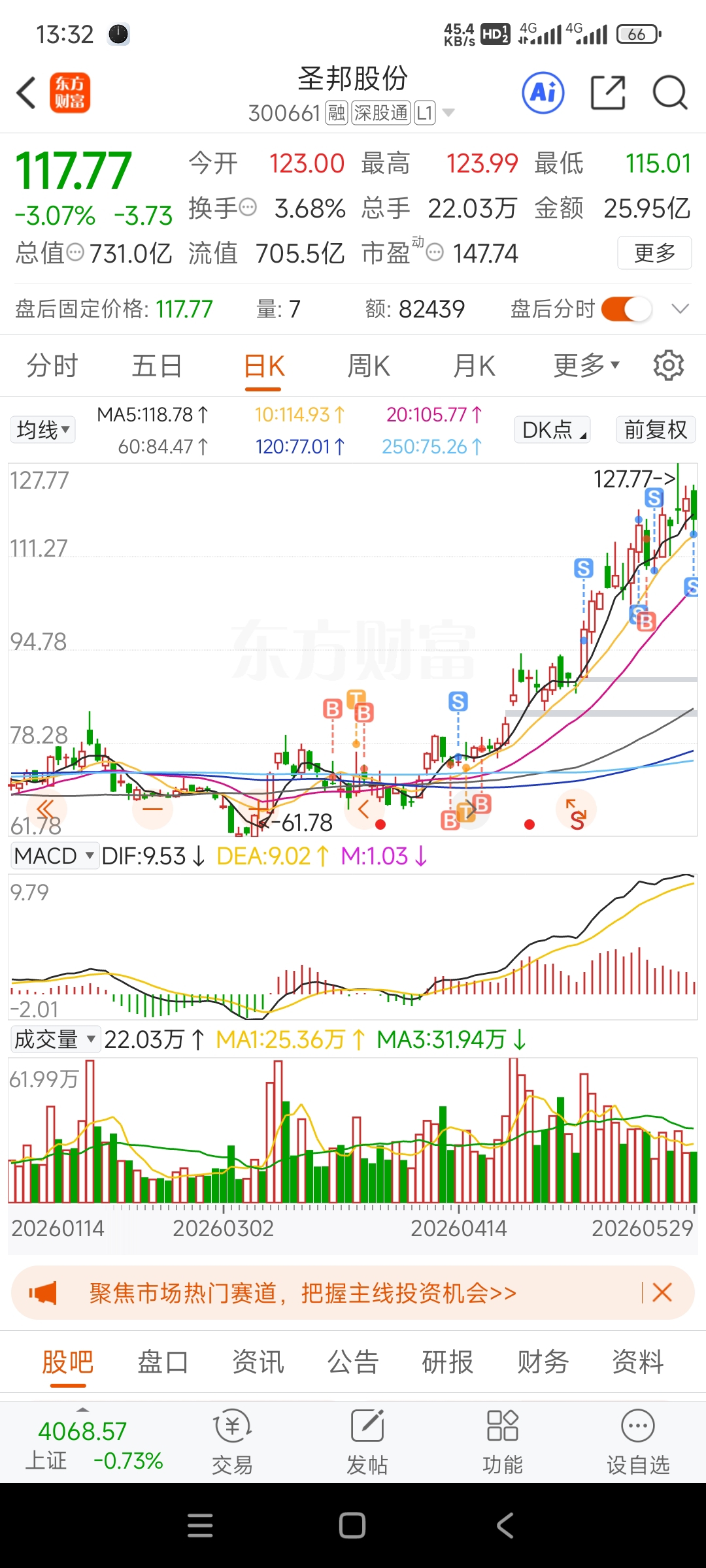Tap the 117.77 current price
706x1568 pixels.
pyautogui.click(x=73, y=171)
